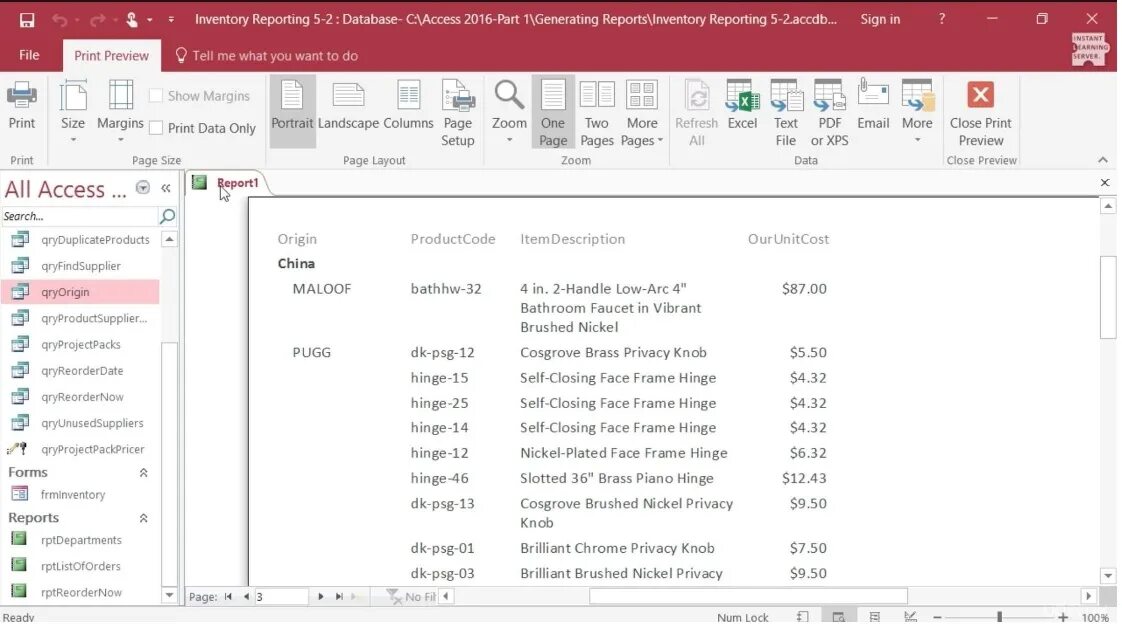Open rptDepartments report
1122x626 pixels.
click(80, 540)
